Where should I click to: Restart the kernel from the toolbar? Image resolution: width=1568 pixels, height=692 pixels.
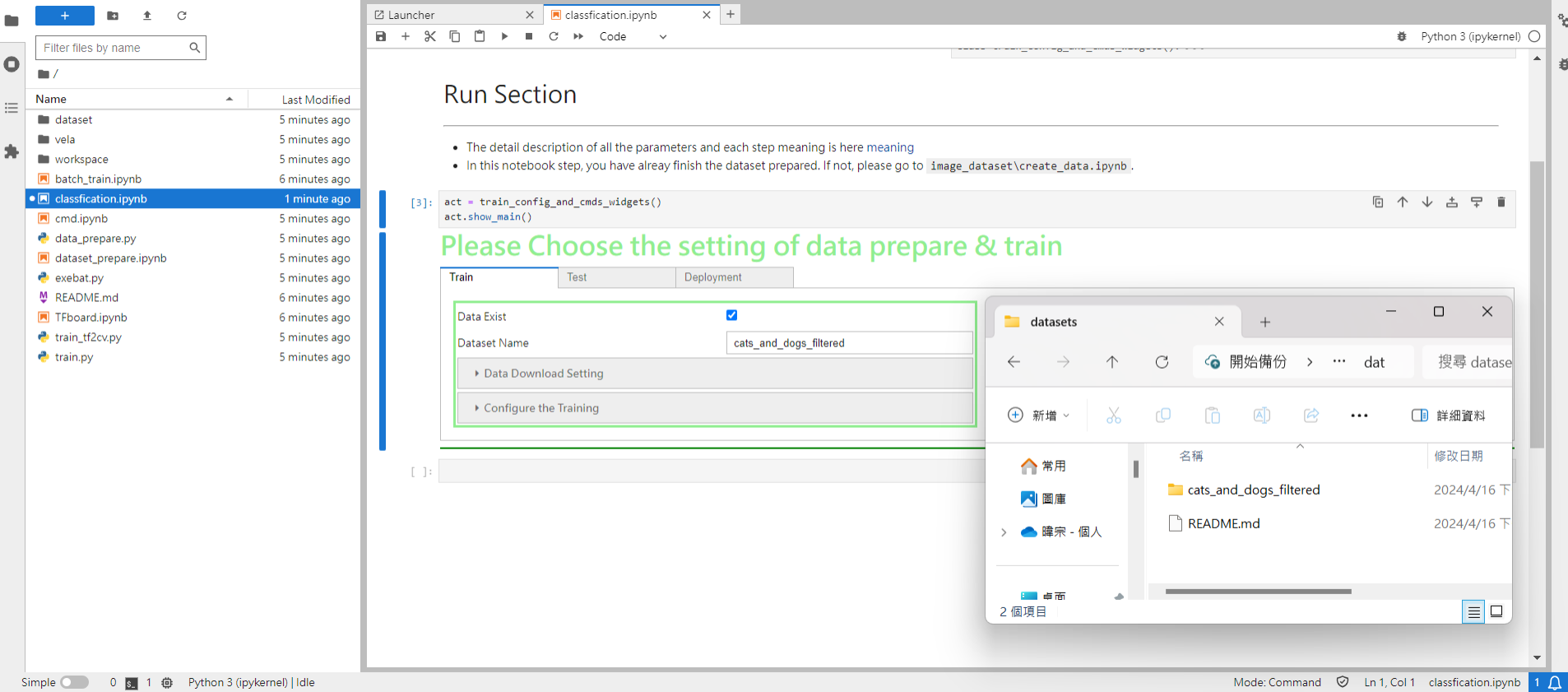click(554, 36)
